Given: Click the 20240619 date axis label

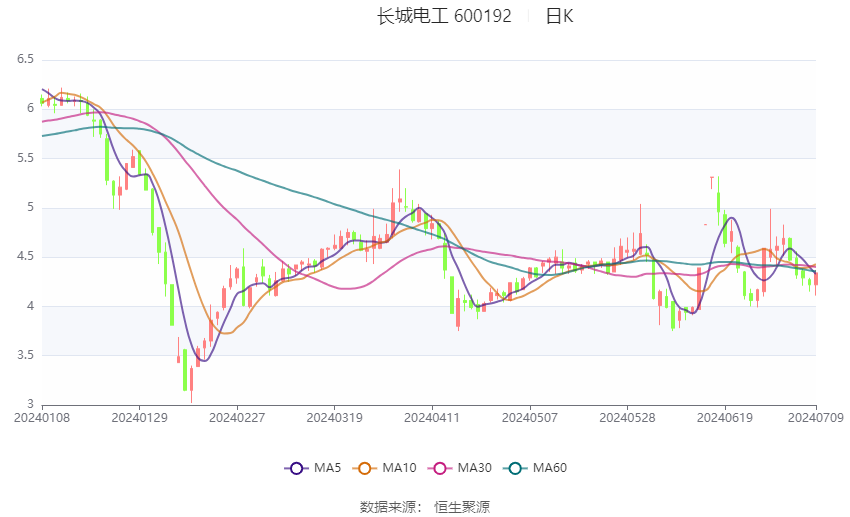Looking at the screenshot, I should tap(725, 418).
